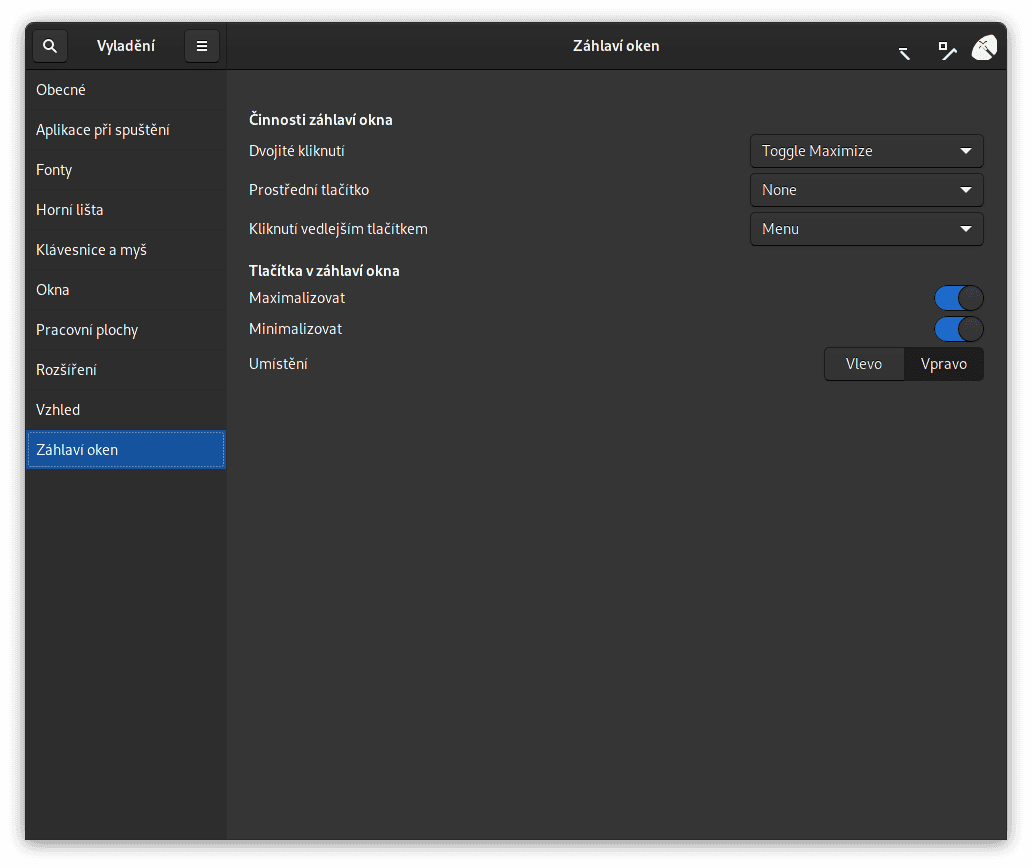This screenshot has width=1032, height=868.
Task: Disable the Minimalizovat switch
Action: click(x=959, y=329)
